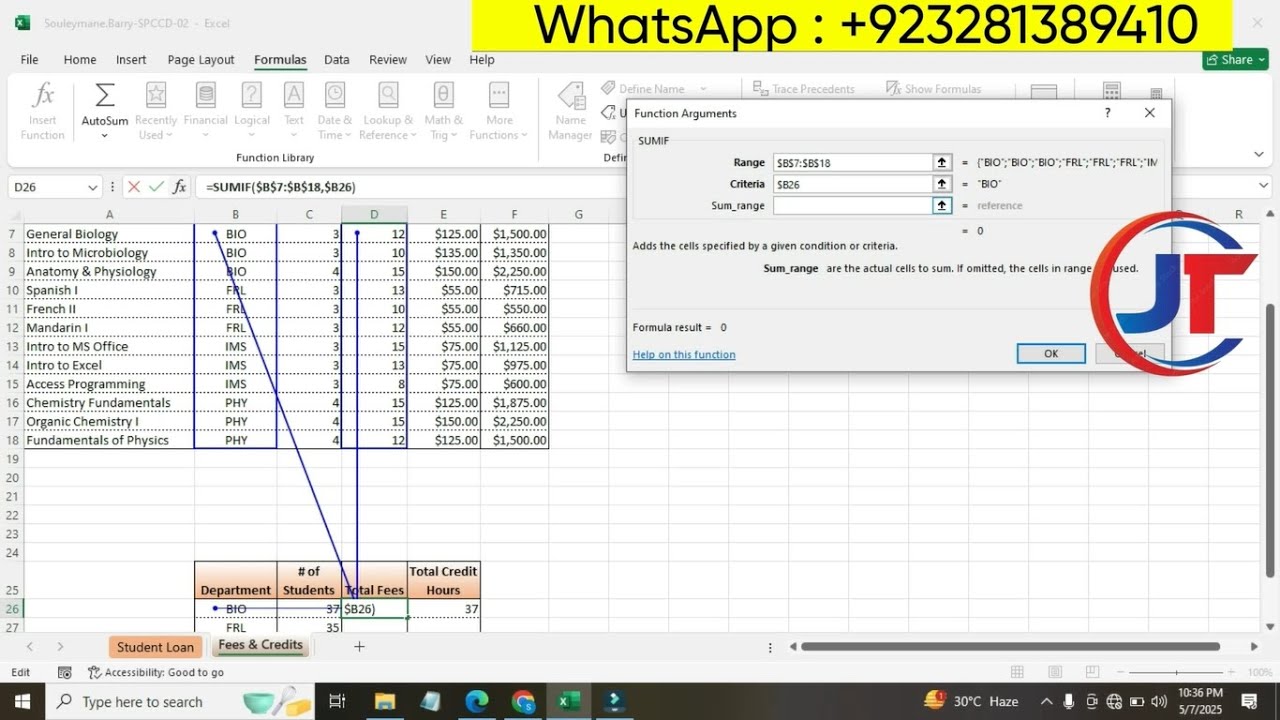
Task: Click Trace Precedents button
Action: pyautogui.click(x=803, y=89)
